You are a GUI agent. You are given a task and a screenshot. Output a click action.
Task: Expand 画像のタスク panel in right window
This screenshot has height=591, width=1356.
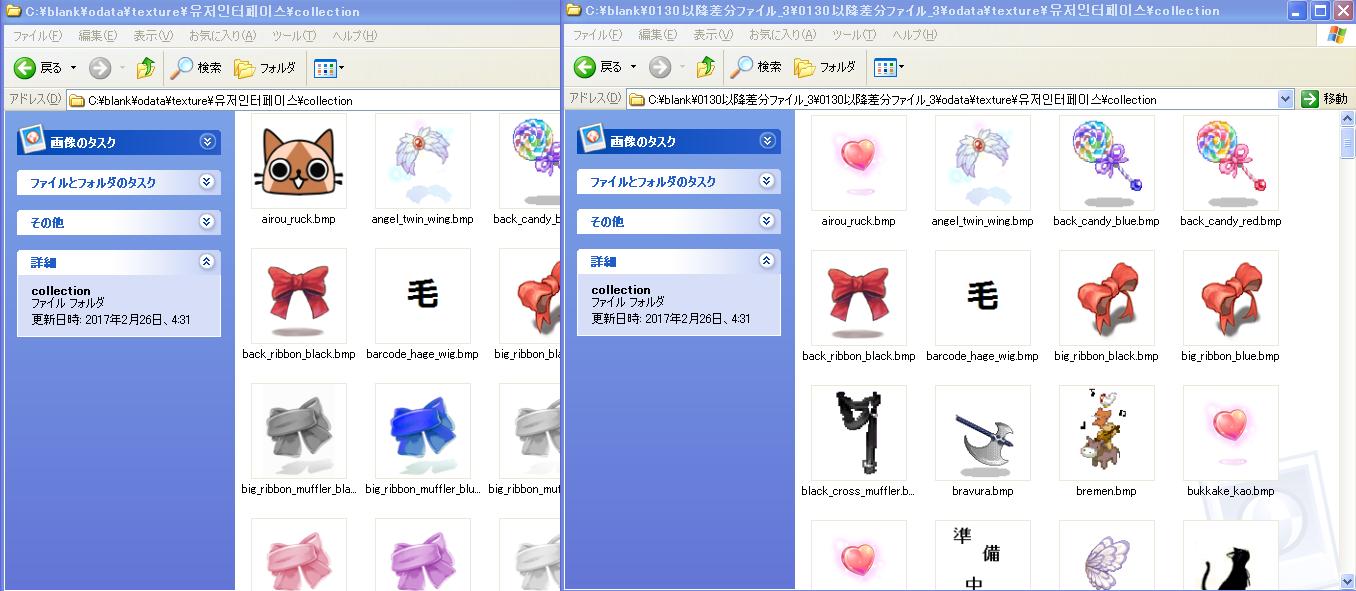(767, 141)
